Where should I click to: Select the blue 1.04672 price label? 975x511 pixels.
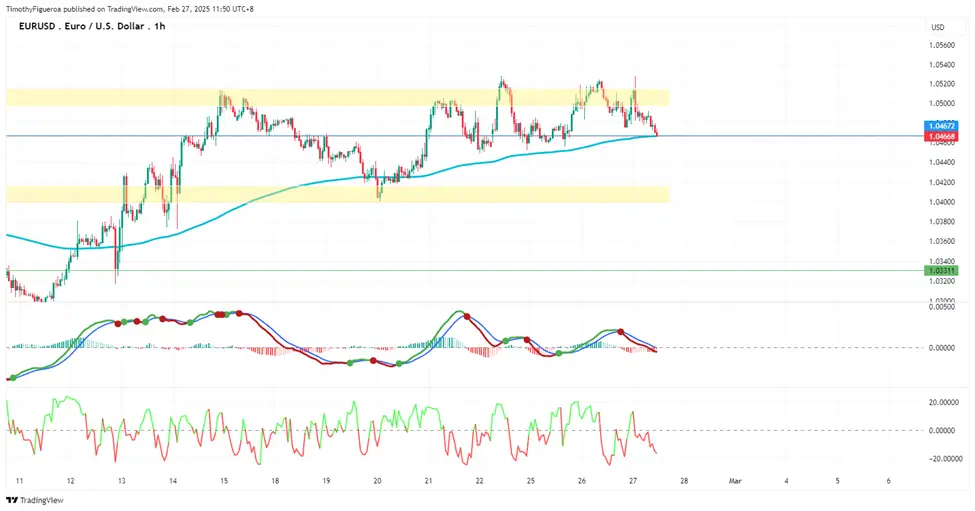tap(943, 126)
